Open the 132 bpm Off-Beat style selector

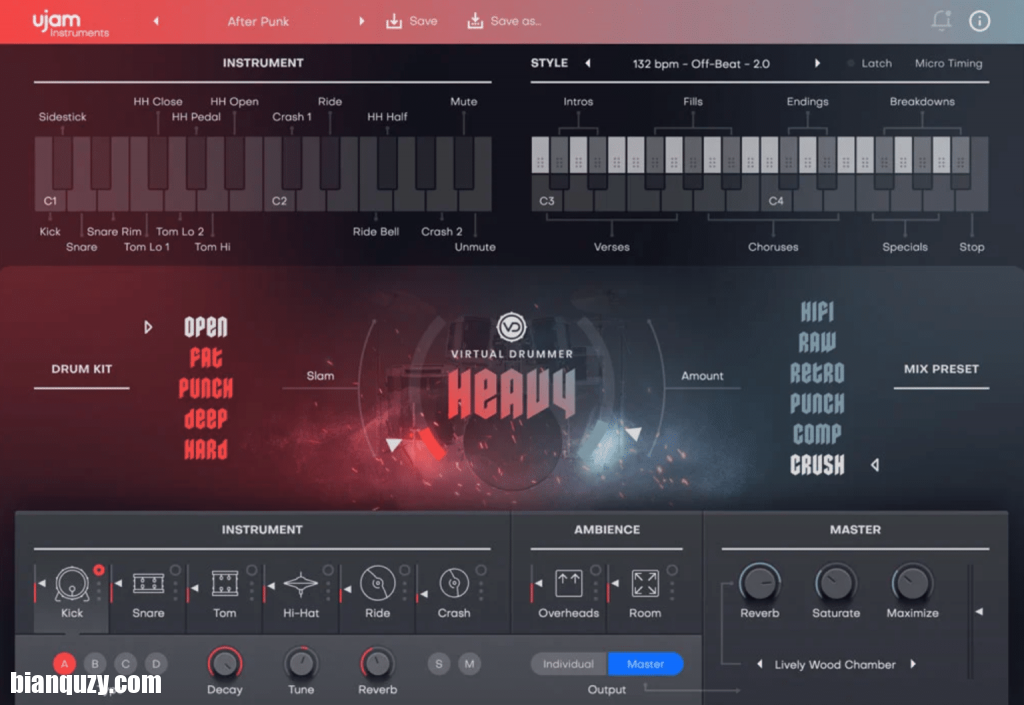pos(701,64)
